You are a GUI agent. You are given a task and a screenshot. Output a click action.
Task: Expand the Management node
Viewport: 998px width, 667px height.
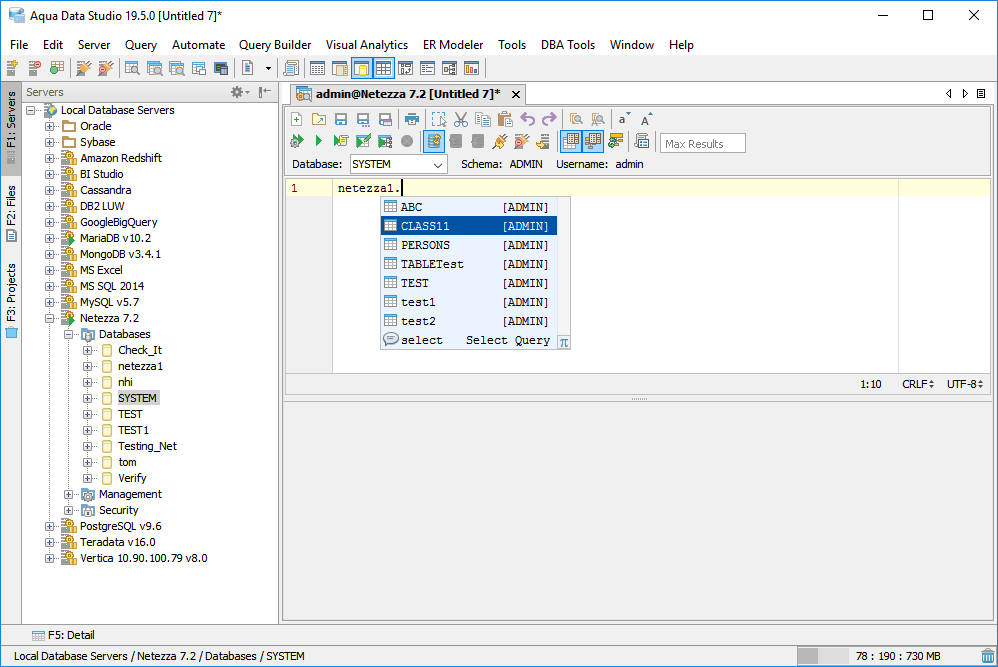point(69,494)
